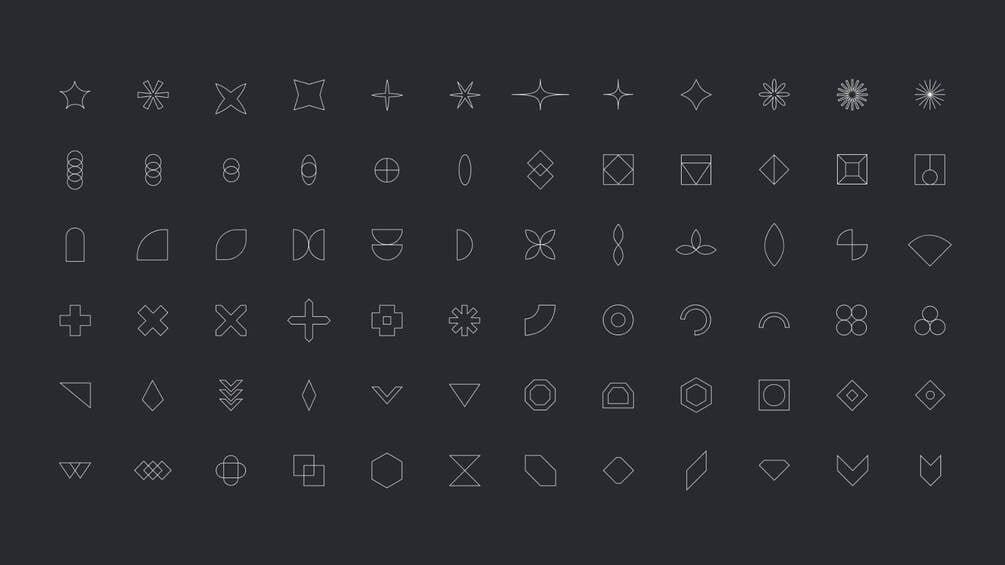Click the semicircle rainbow arch icon
The image size is (1005, 565).
(x=774, y=320)
